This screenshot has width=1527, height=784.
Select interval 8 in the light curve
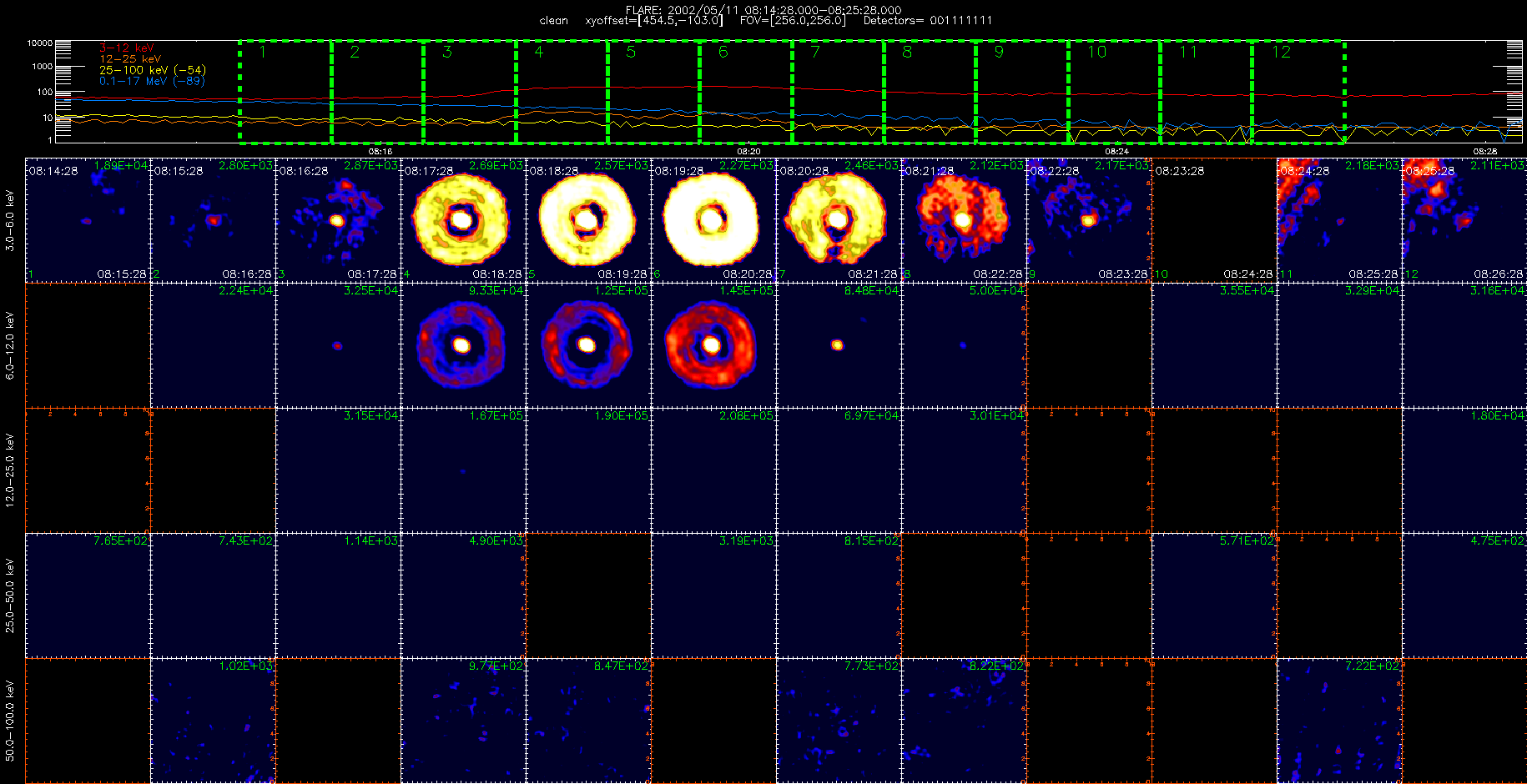point(930,92)
